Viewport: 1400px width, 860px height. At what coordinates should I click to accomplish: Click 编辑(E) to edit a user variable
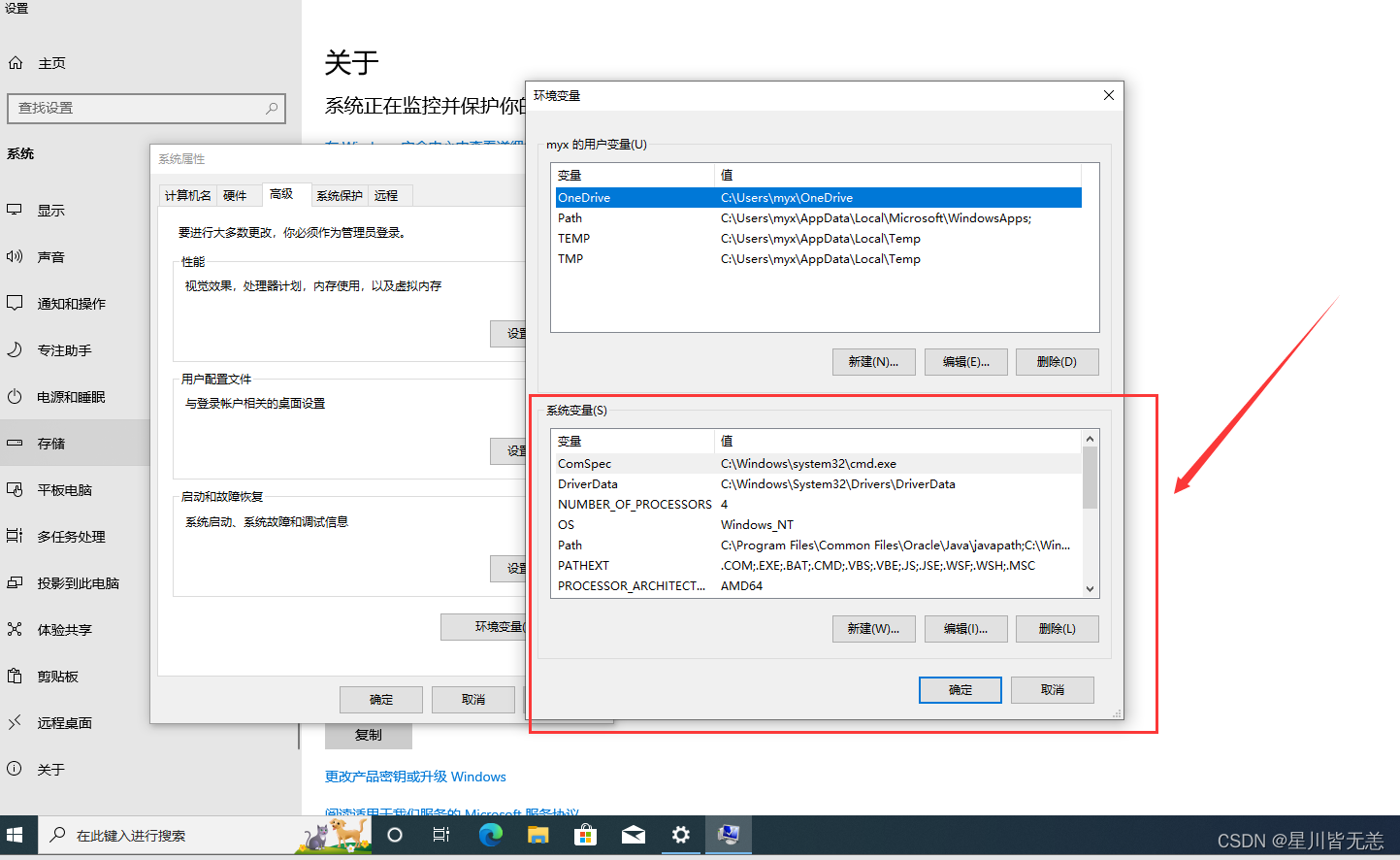tap(965, 361)
